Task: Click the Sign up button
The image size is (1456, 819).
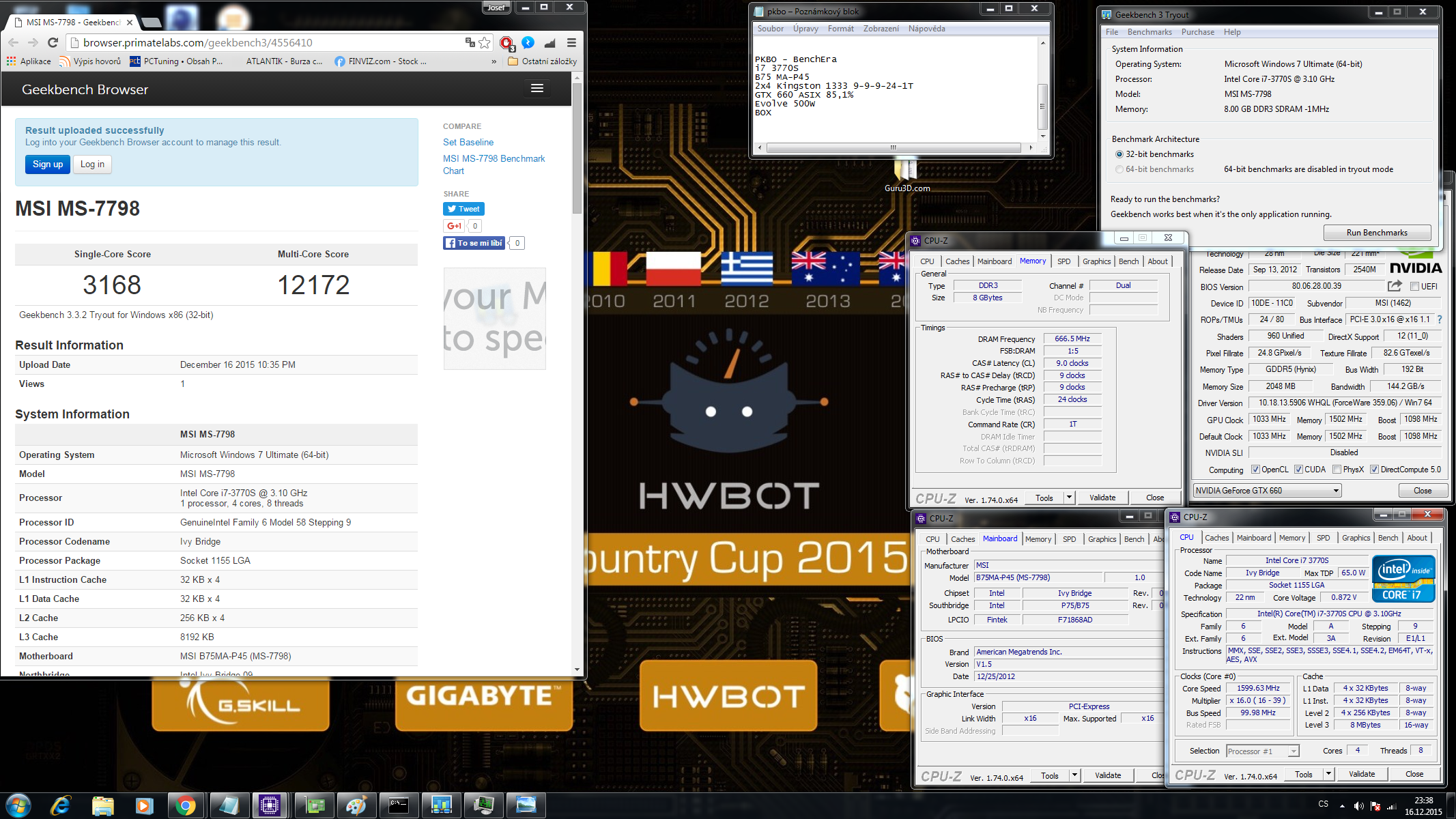Action: 48,164
